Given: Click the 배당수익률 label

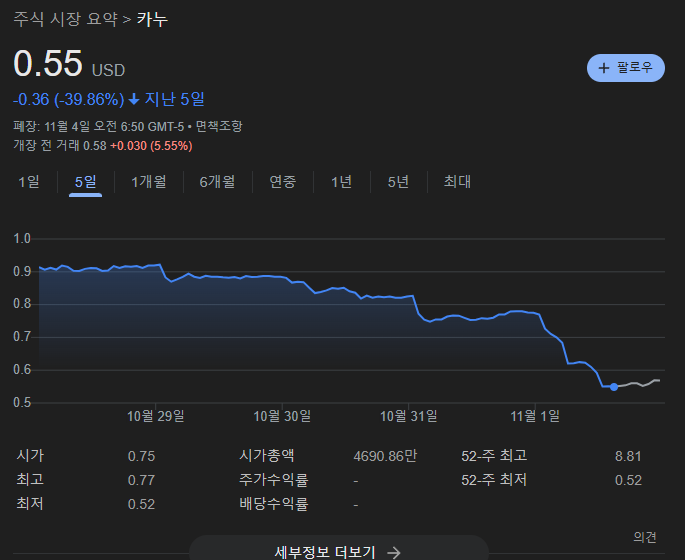Looking at the screenshot, I should coord(273,504).
